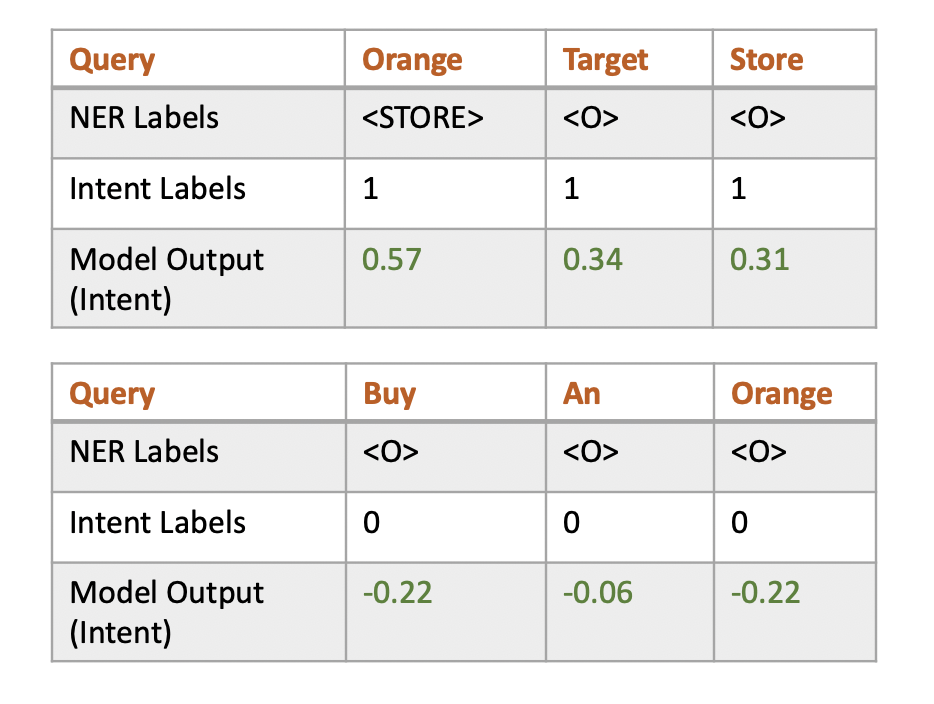Click the intent label 1 under Target

click(571, 189)
